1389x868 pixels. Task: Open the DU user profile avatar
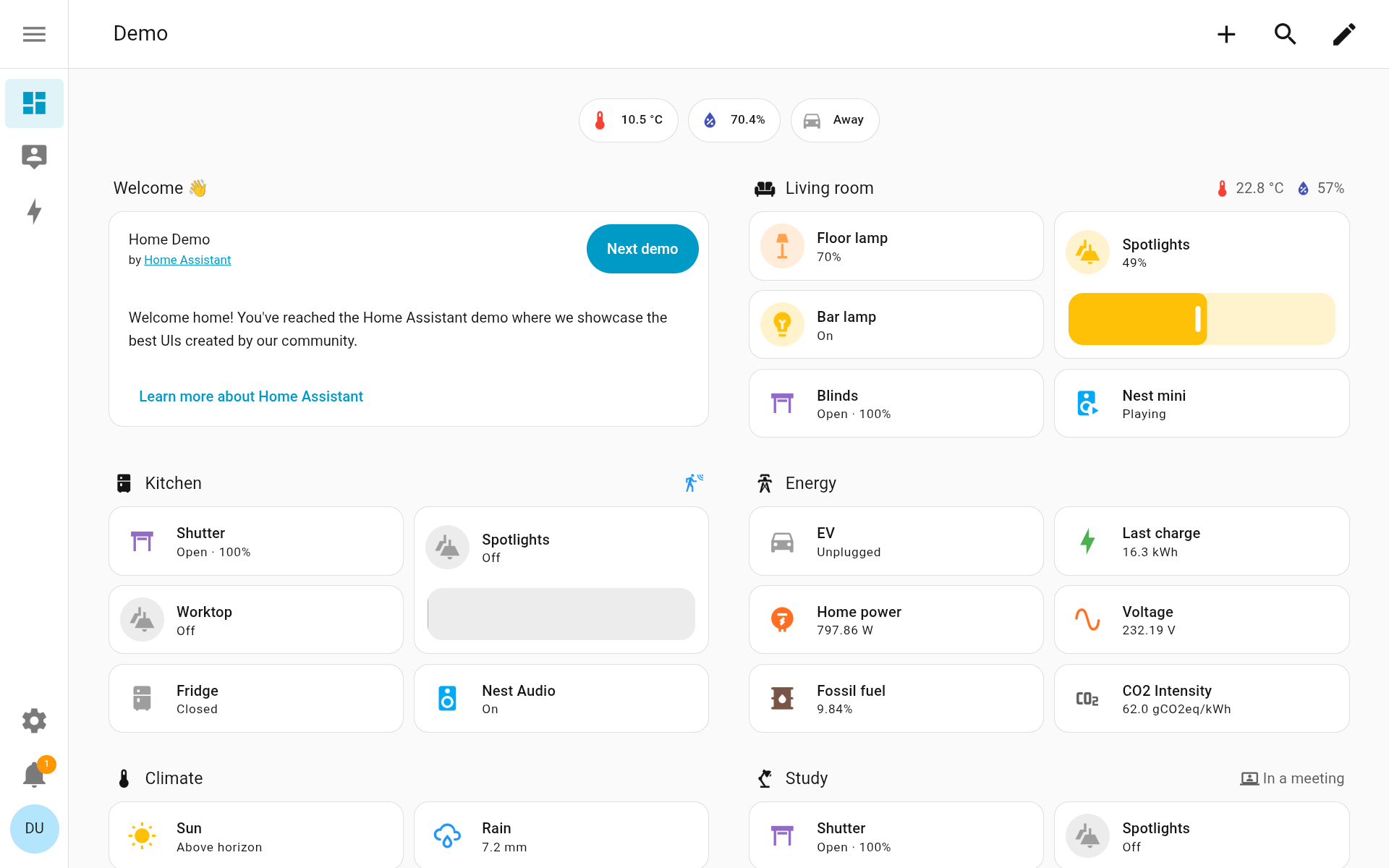click(x=34, y=829)
